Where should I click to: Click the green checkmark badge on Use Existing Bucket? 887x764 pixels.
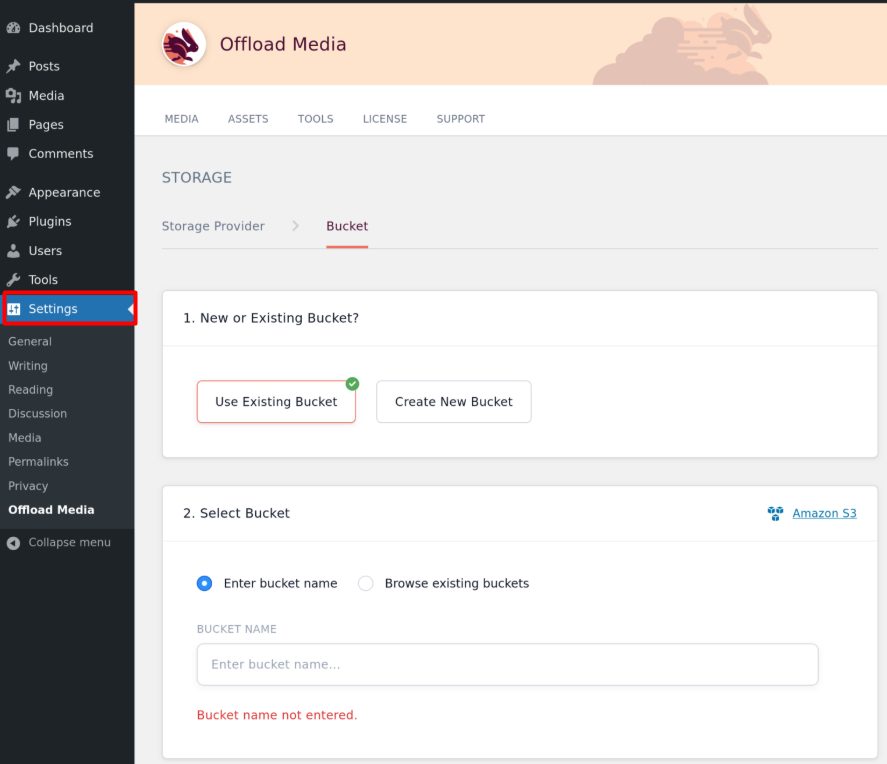[x=352, y=384]
